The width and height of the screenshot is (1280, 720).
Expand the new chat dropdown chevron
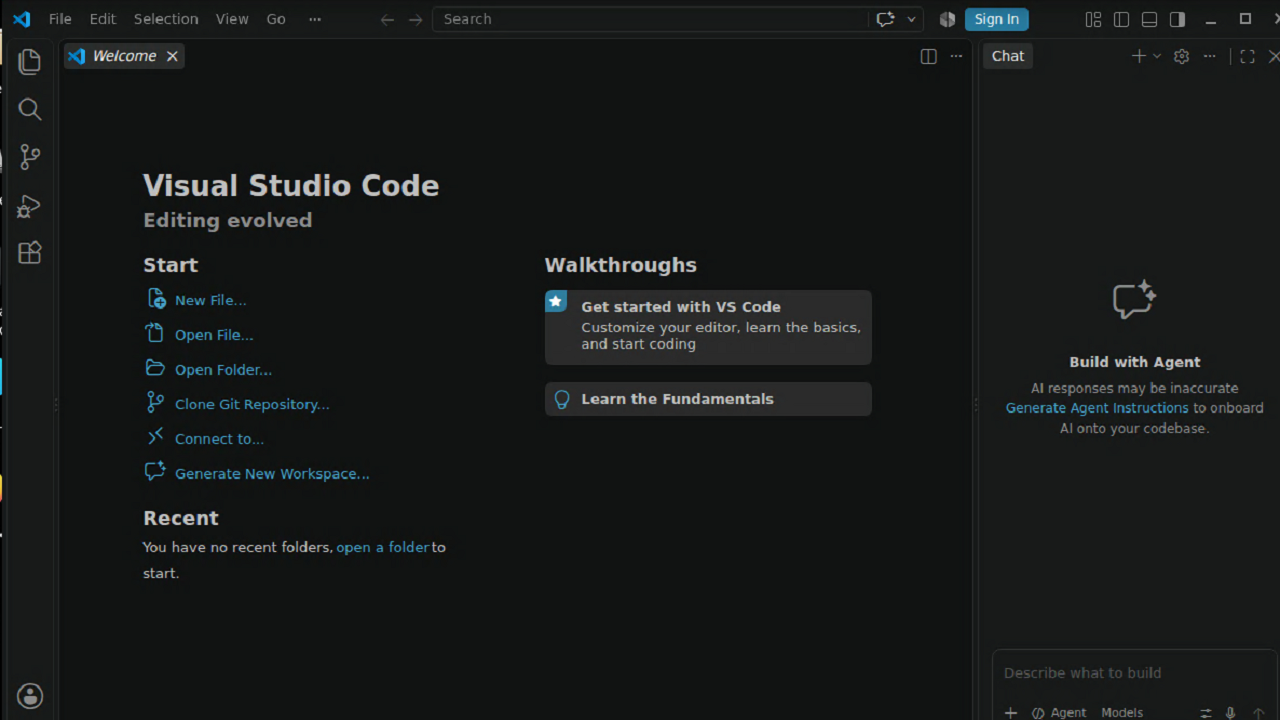[x=1157, y=56]
